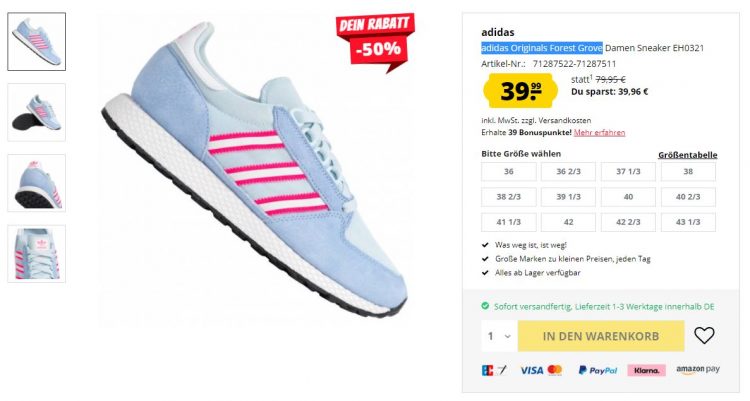Click the Amazon Pay logo
This screenshot has width=750, height=401.
coord(697,369)
